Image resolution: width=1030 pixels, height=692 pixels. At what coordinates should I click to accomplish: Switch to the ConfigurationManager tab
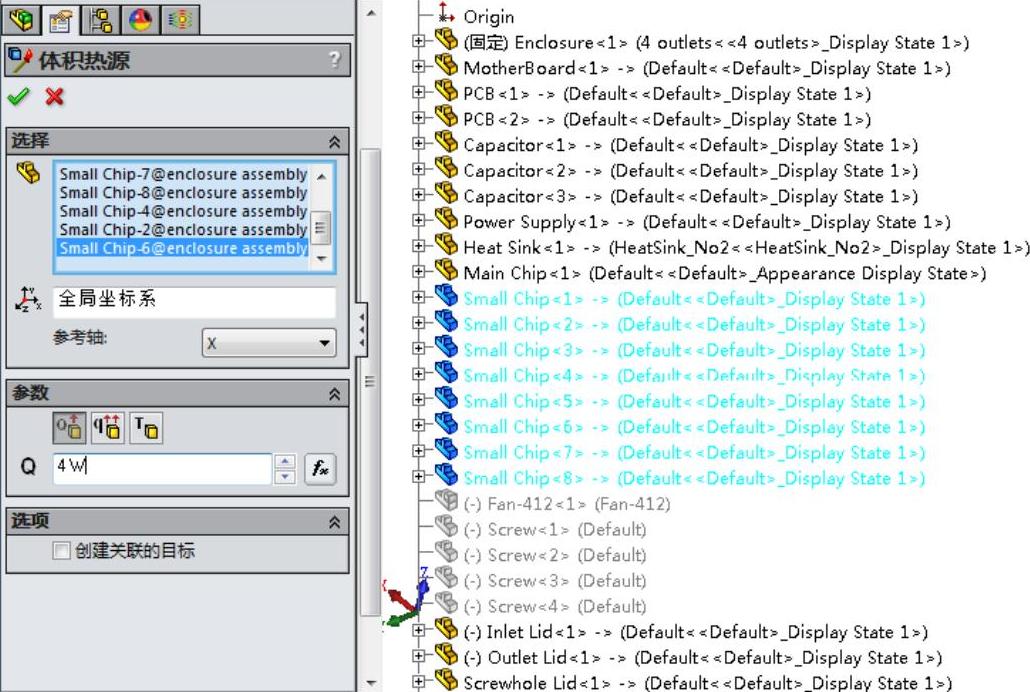tap(100, 17)
